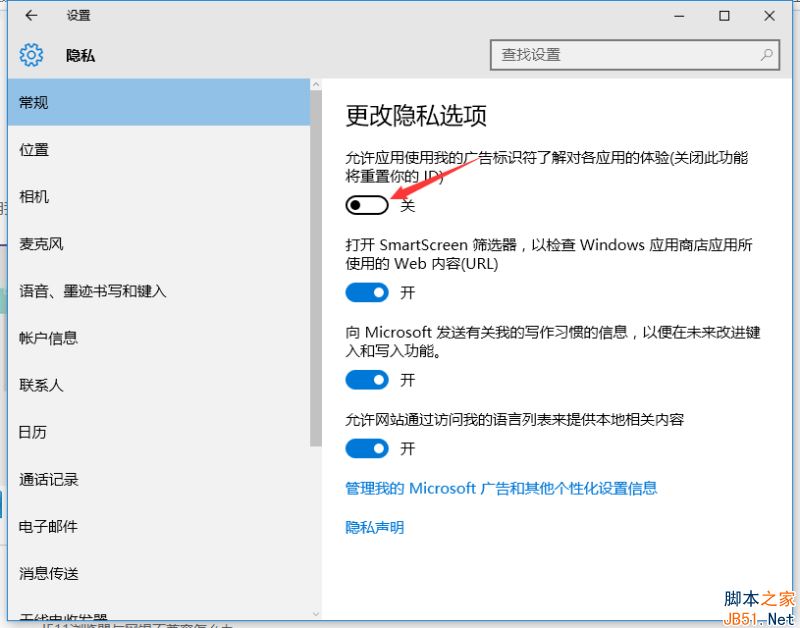Minimize the Settings window
Image resolution: width=800 pixels, height=628 pixels.
(x=679, y=16)
